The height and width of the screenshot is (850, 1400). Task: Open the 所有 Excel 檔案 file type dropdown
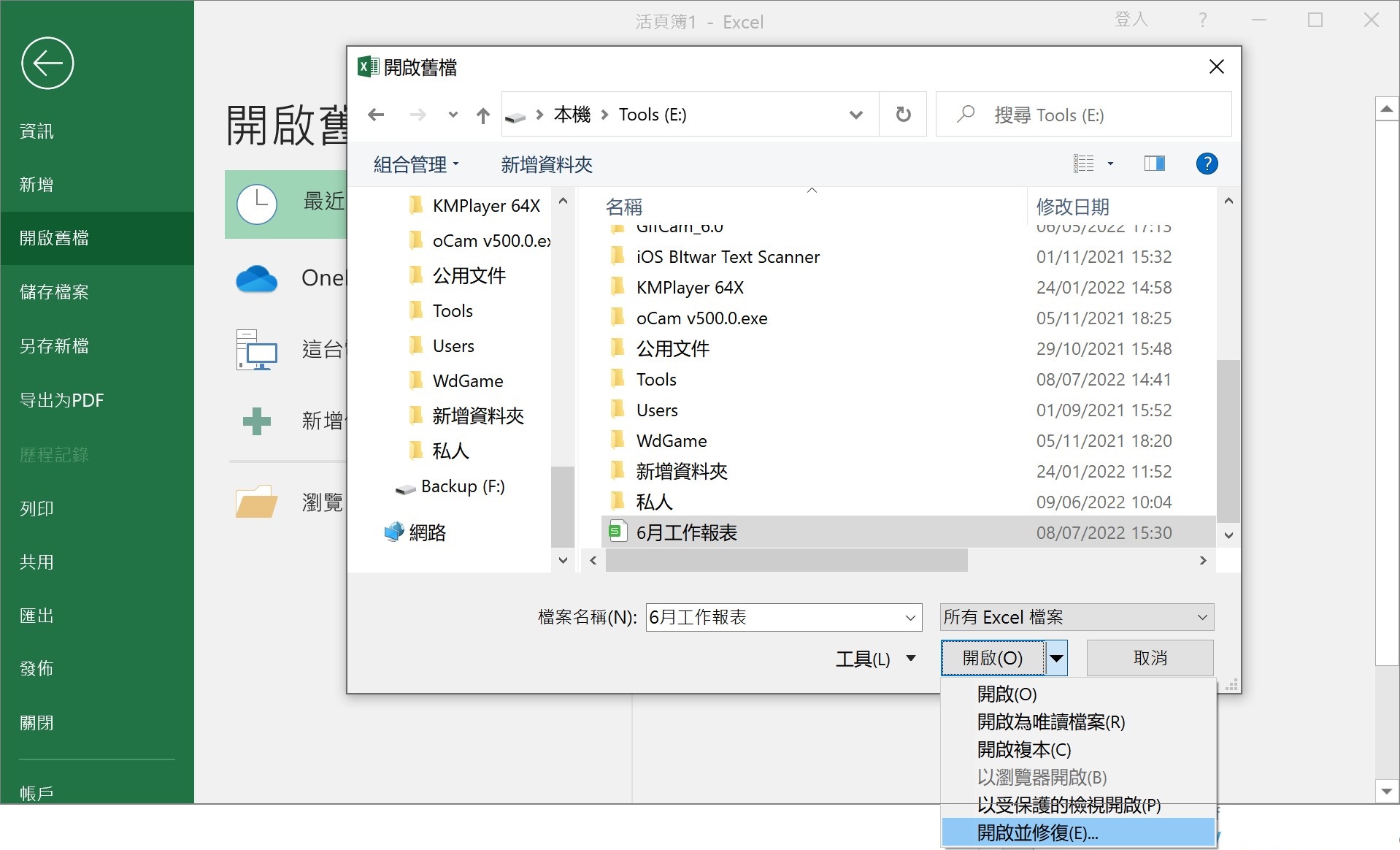pyautogui.click(x=1077, y=617)
